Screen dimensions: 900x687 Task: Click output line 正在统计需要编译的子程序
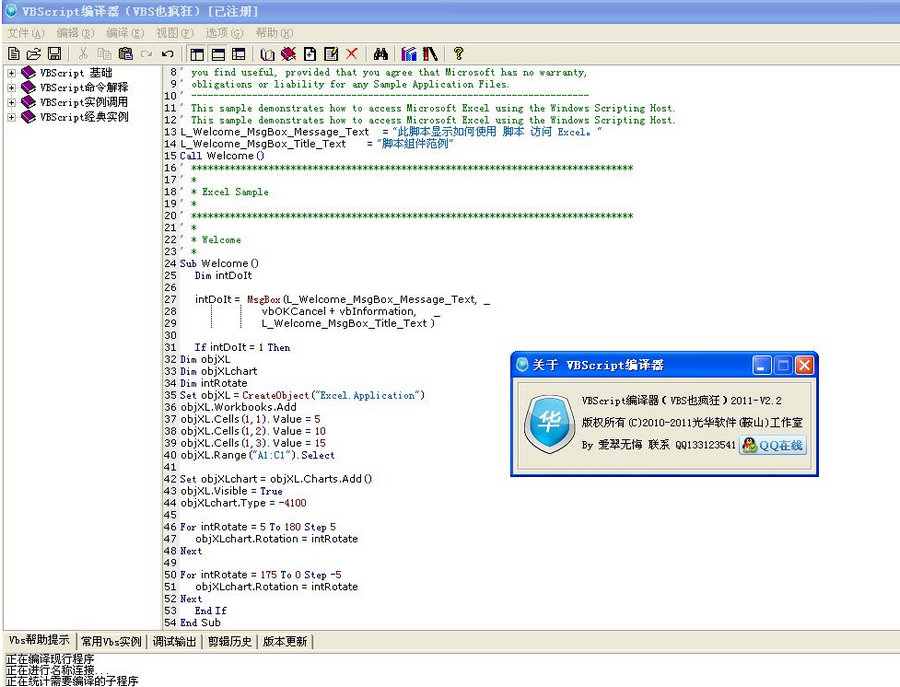pyautogui.click(x=72, y=681)
